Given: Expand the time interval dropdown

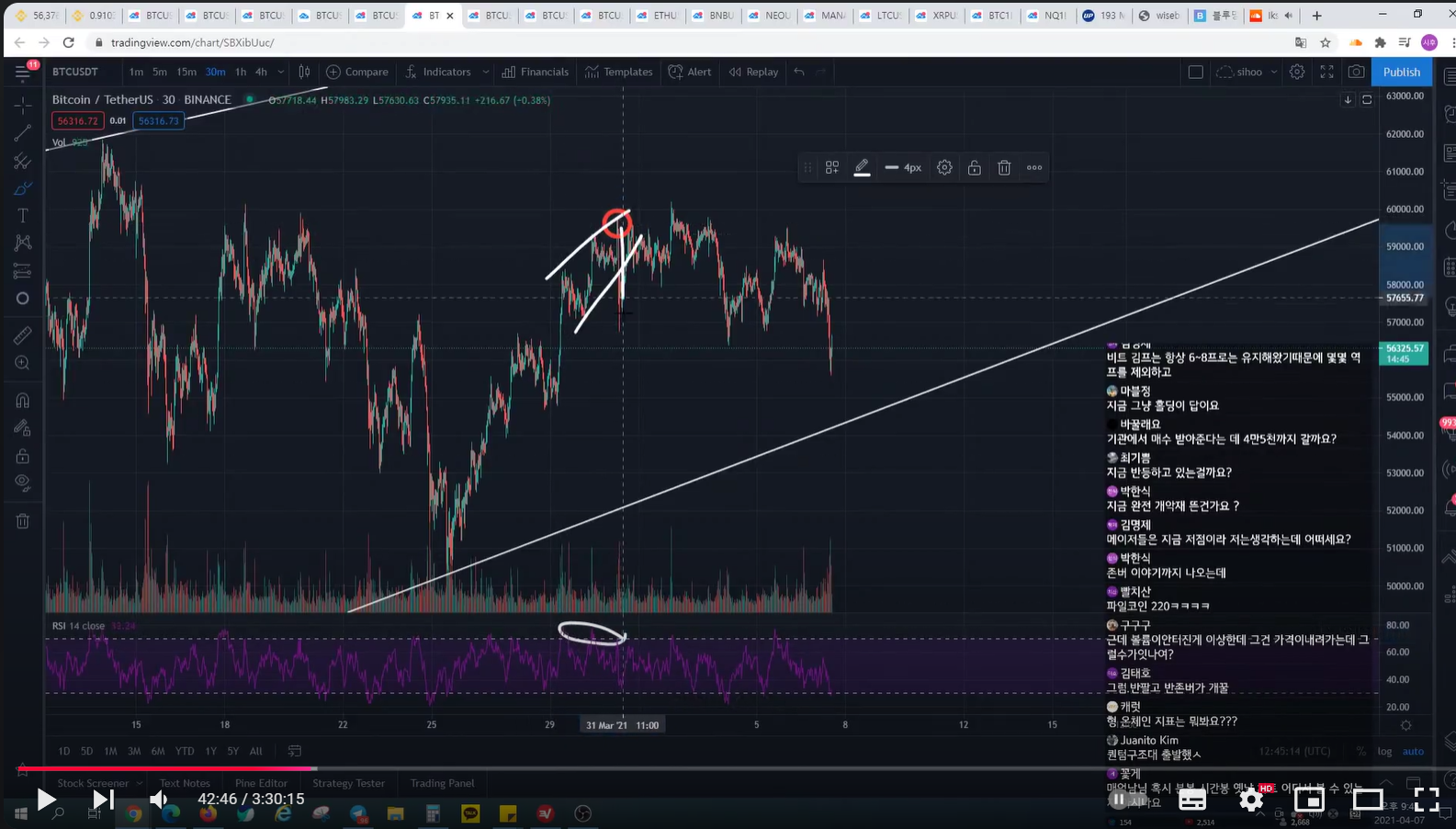Looking at the screenshot, I should pyautogui.click(x=281, y=72).
